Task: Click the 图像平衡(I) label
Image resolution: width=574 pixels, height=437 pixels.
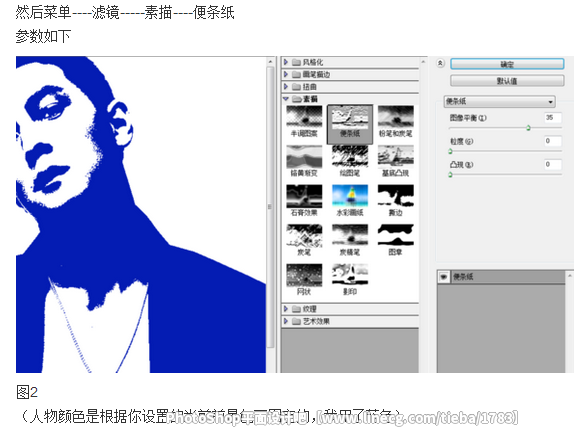Action: pos(468,118)
